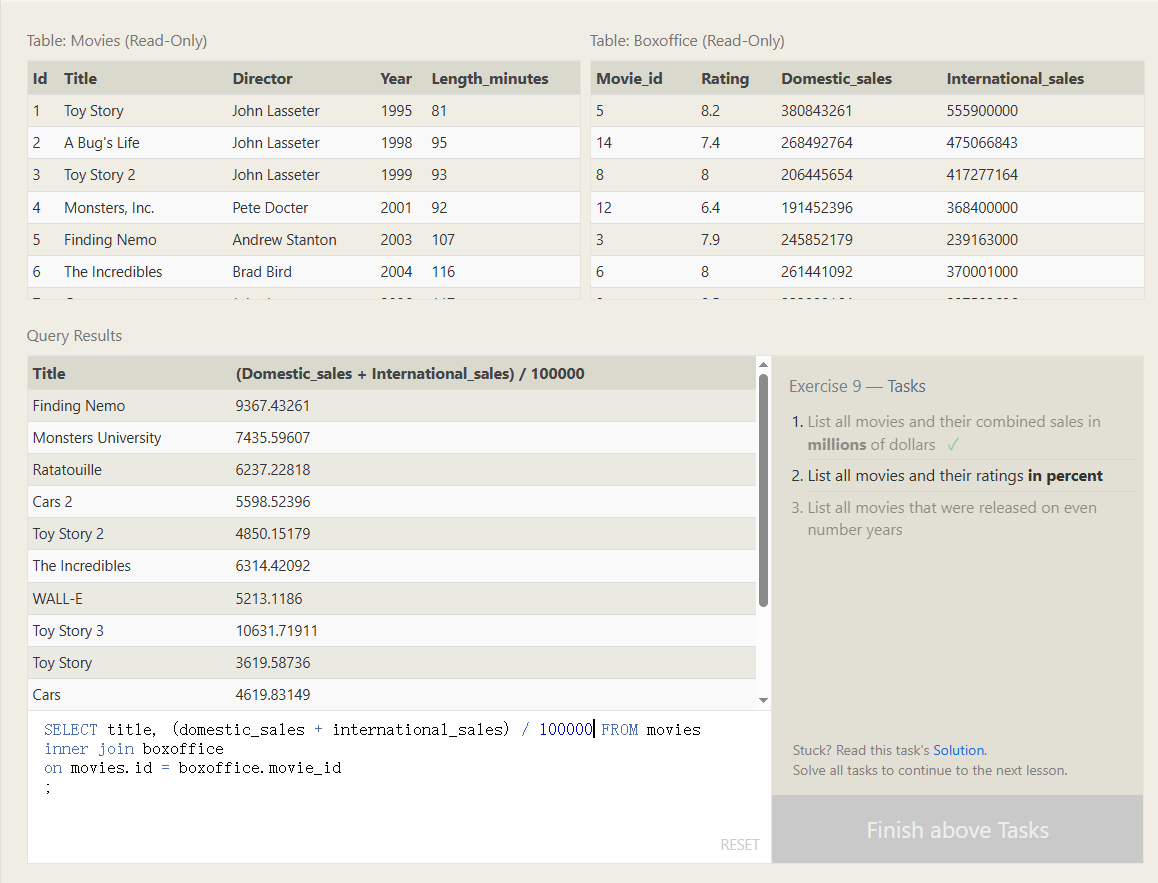
Task: Click the combined sales expression results header
Action: coord(410,374)
